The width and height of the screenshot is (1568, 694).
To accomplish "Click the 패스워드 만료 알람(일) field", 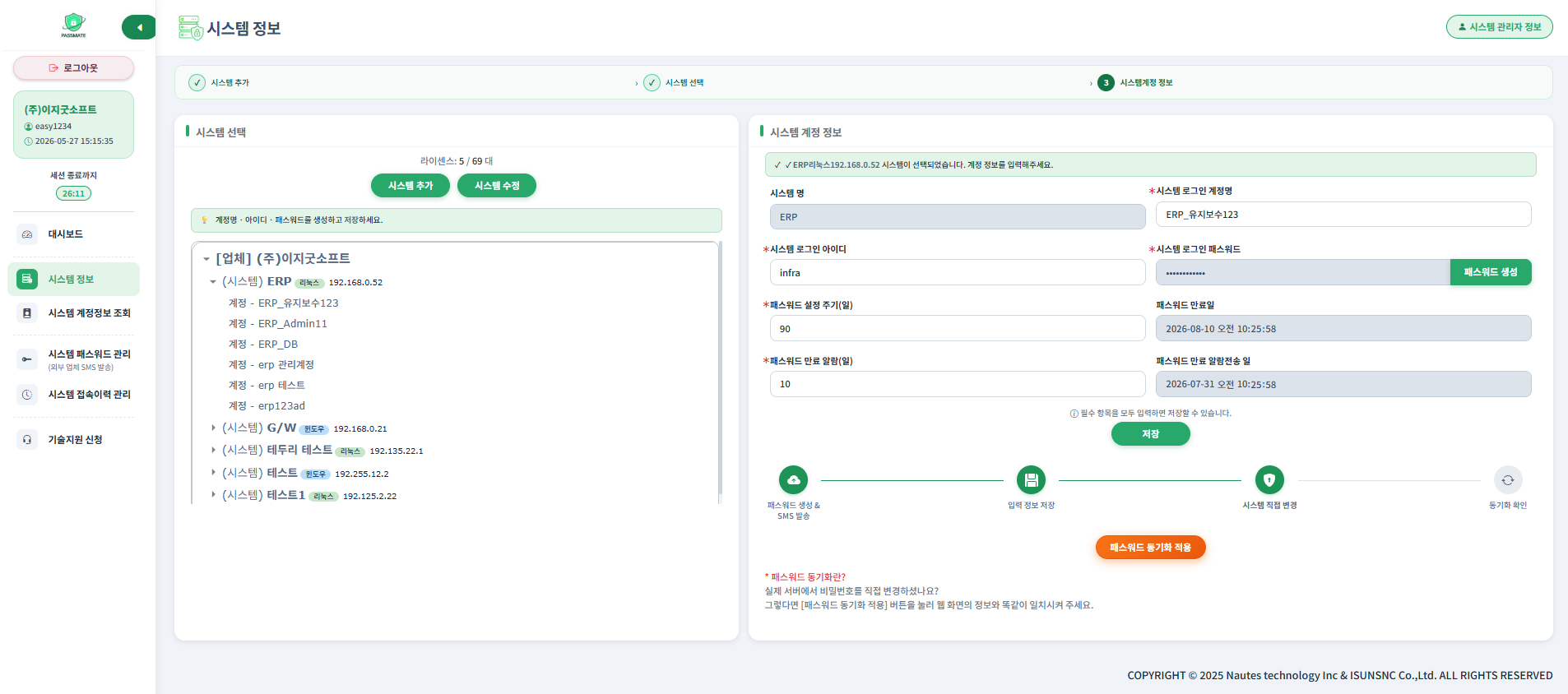I will (x=958, y=384).
